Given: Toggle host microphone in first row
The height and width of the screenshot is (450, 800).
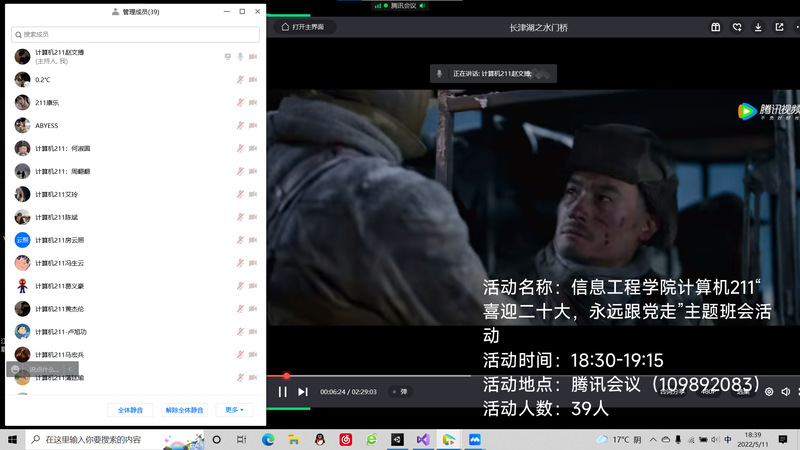Looking at the screenshot, I should click(x=240, y=57).
